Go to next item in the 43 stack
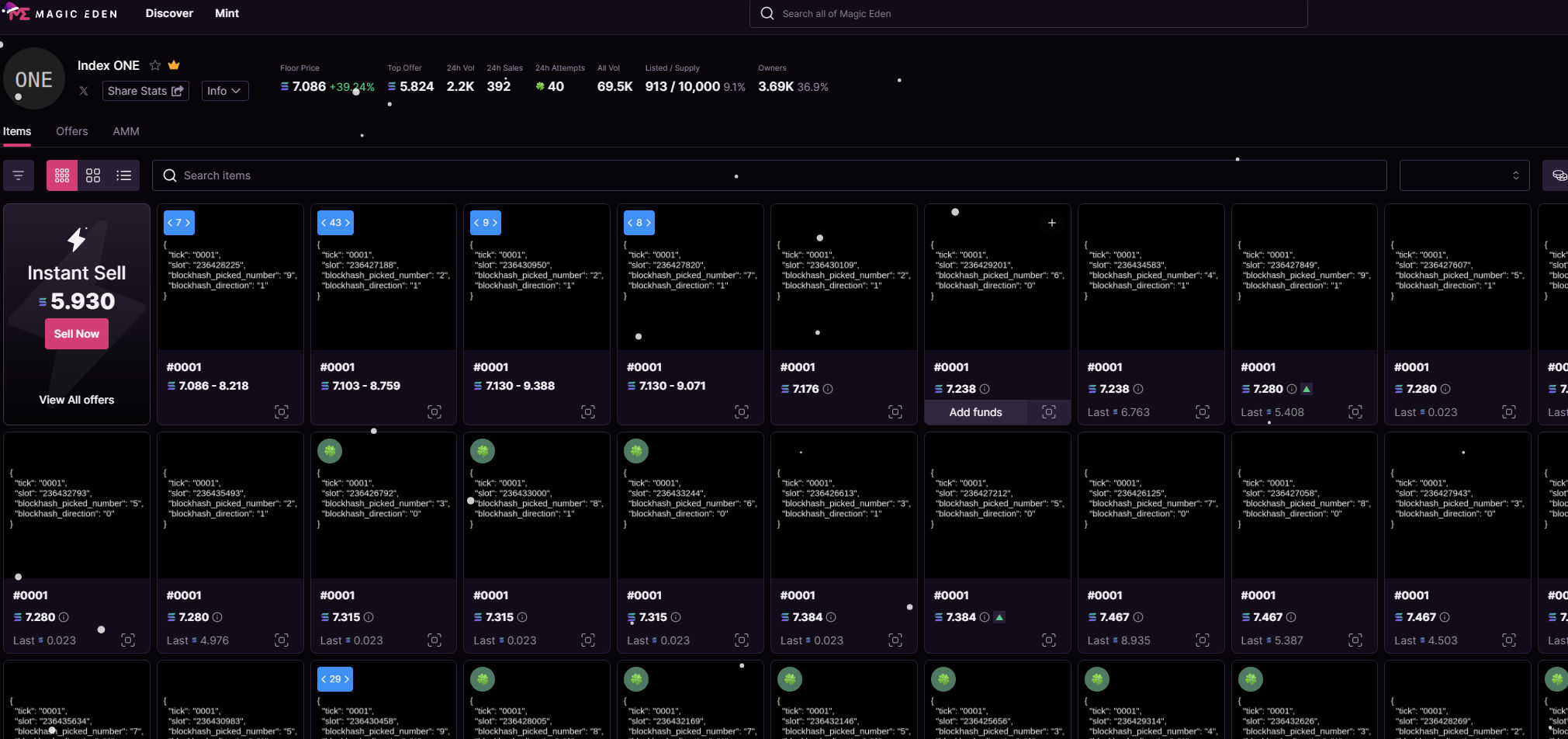Image resolution: width=1568 pixels, height=739 pixels. 348,223
